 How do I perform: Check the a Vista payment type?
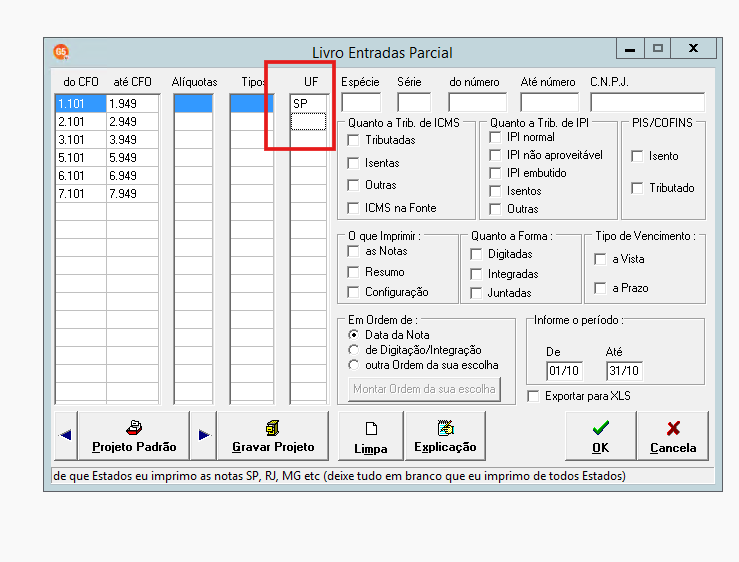(600, 259)
